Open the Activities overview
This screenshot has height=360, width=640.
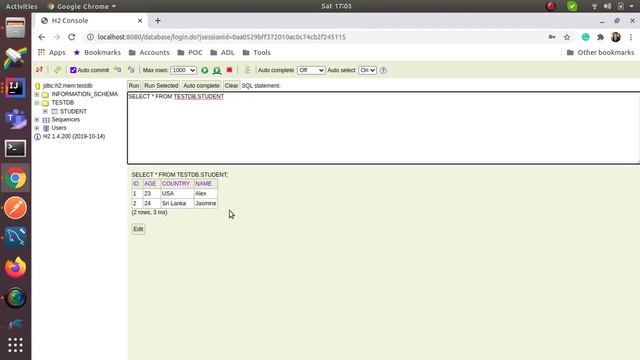21,6
